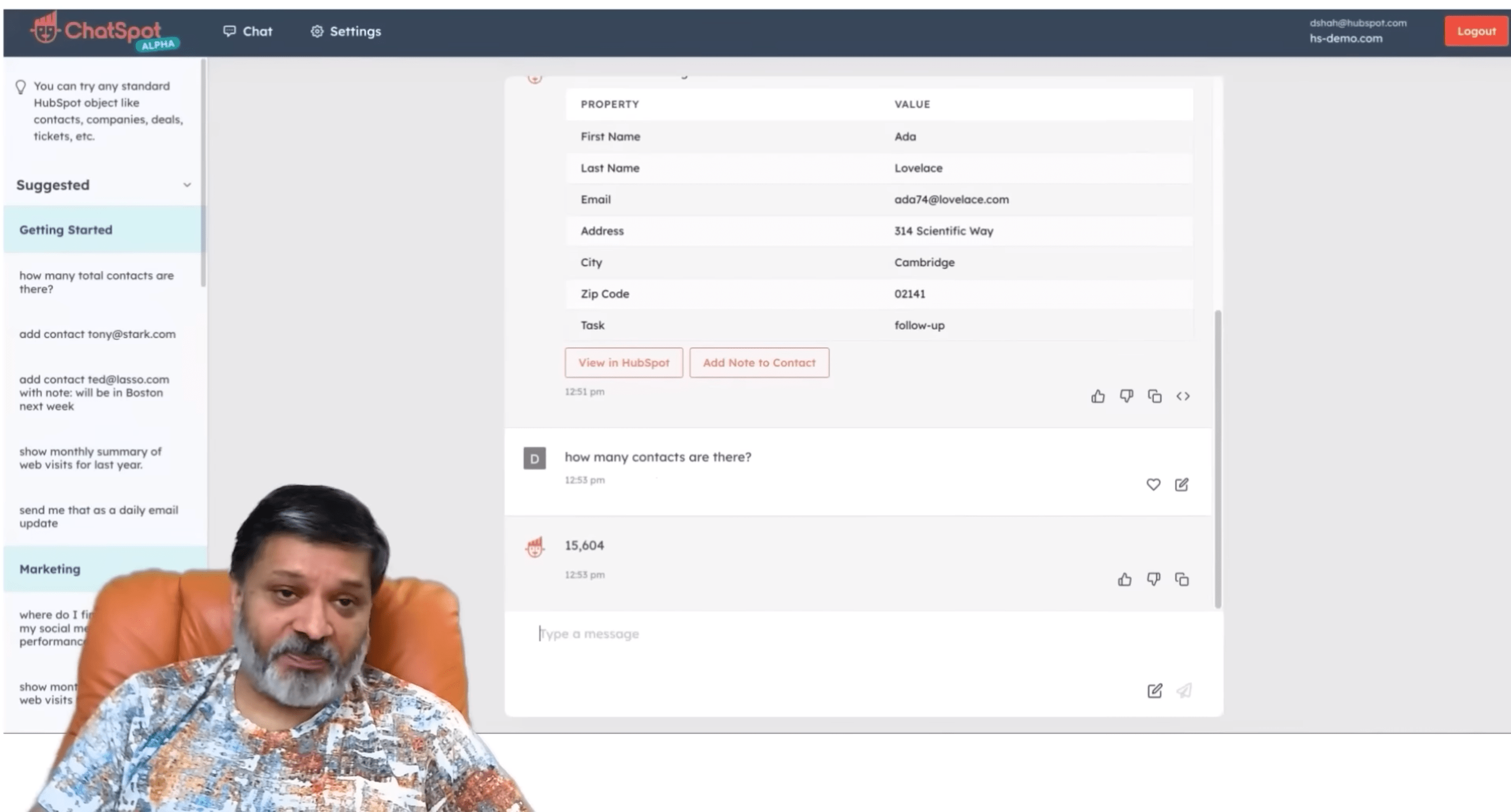1511x812 pixels.
Task: Select 'show monthly summary of web visits' suggestion
Action: click(90, 458)
